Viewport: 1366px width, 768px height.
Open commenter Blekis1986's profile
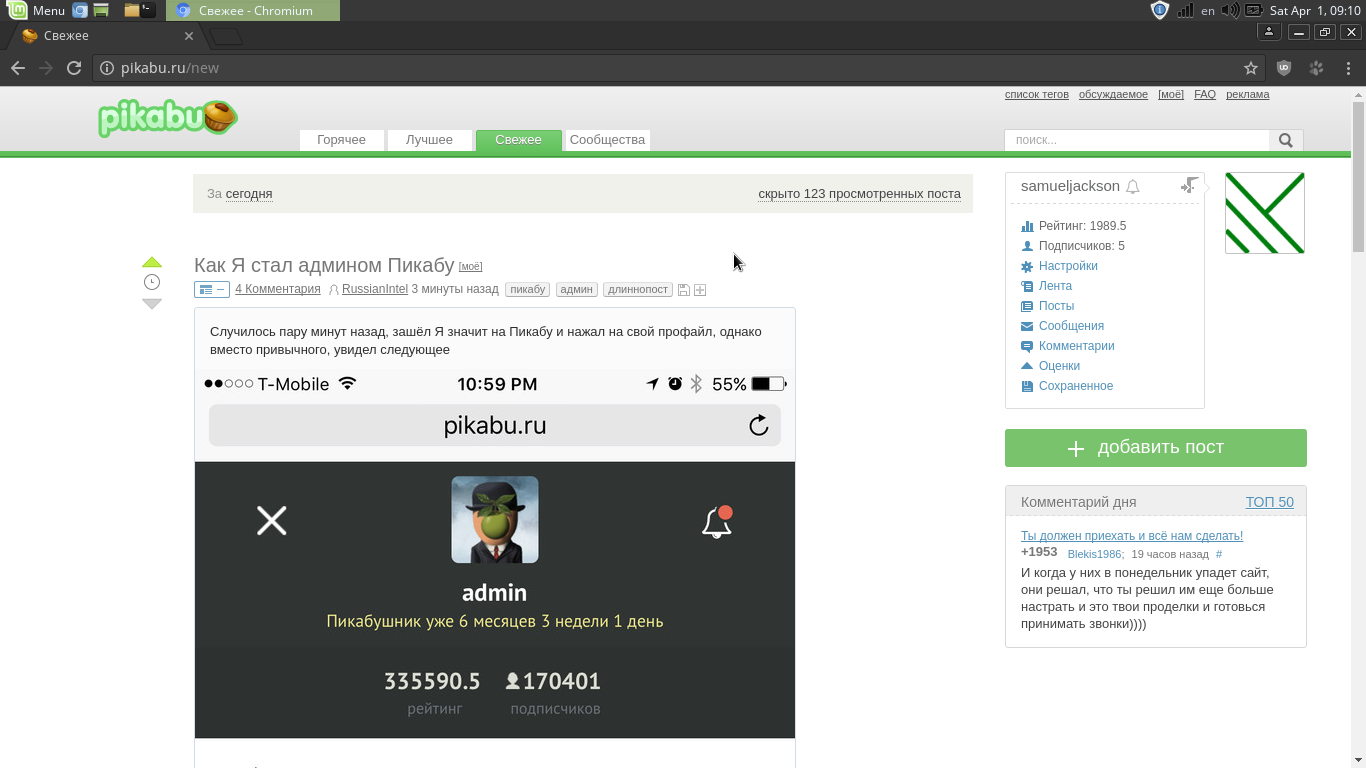1096,554
